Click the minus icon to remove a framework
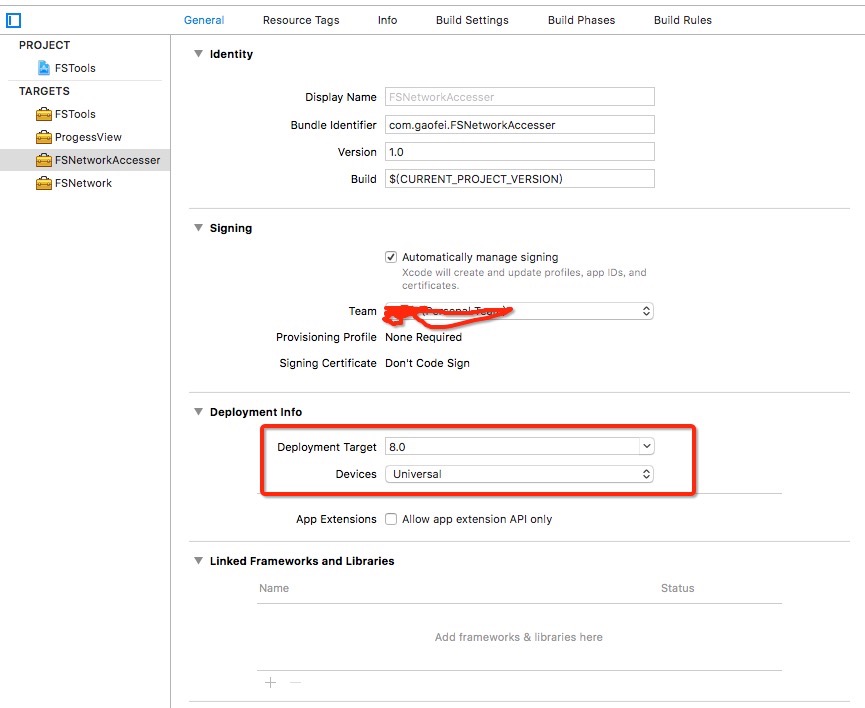865x708 pixels. [x=295, y=682]
